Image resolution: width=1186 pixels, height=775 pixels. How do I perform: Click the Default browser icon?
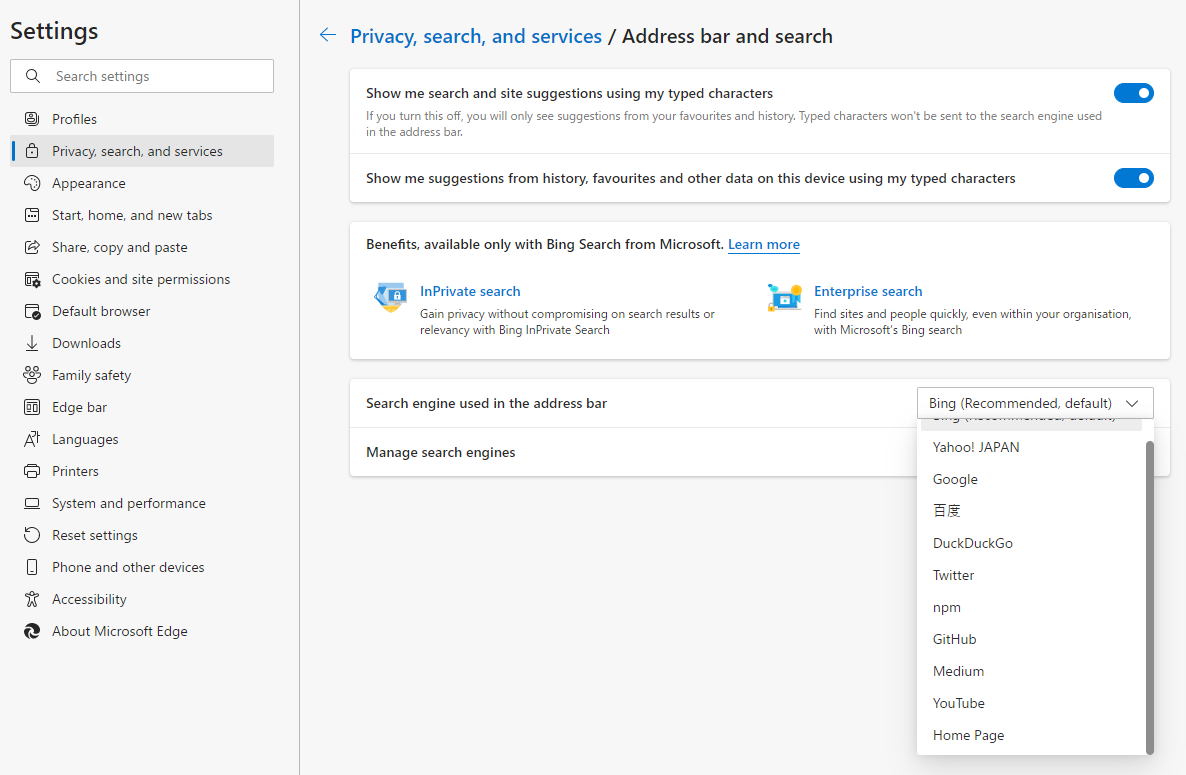(32, 312)
